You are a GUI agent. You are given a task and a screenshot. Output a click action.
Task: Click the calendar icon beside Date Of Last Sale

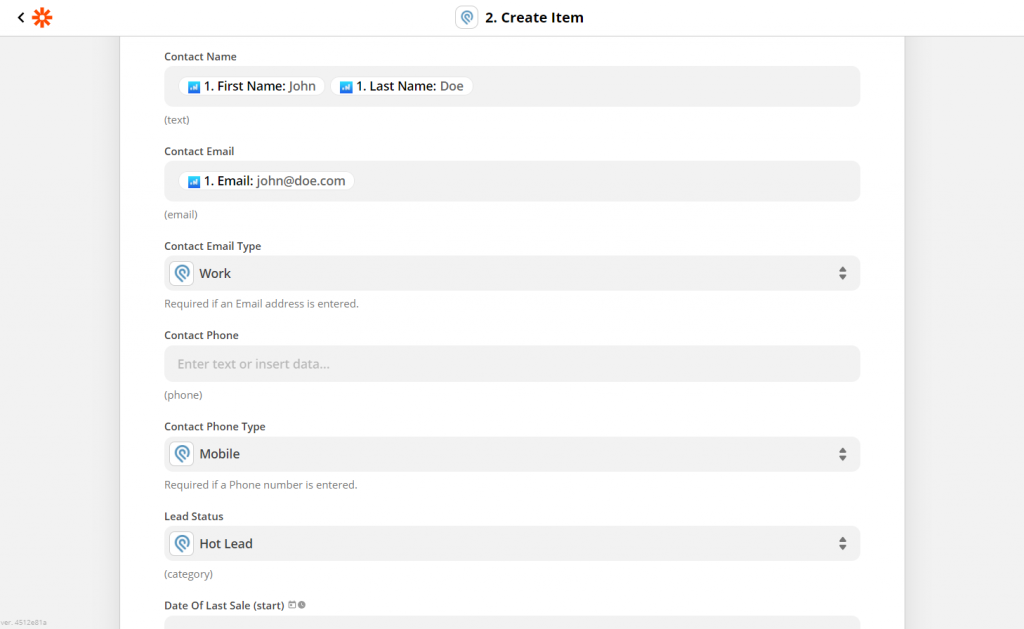[x=292, y=605]
